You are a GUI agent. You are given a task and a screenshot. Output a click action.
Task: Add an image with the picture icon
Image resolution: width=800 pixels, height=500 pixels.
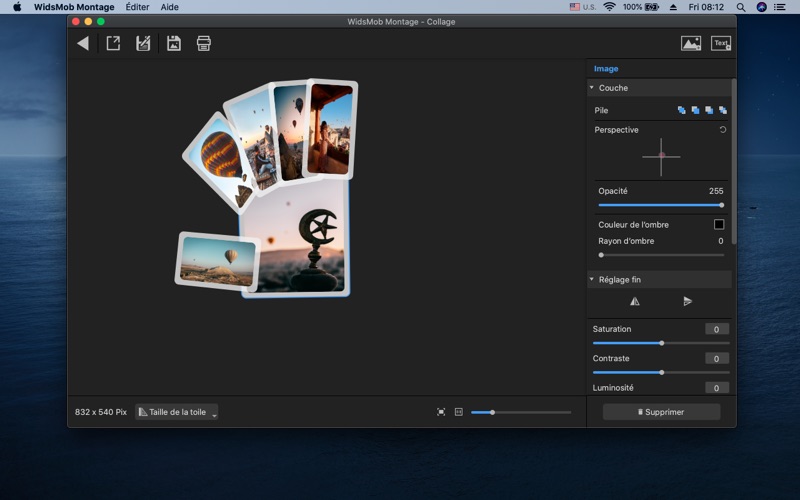(x=691, y=43)
